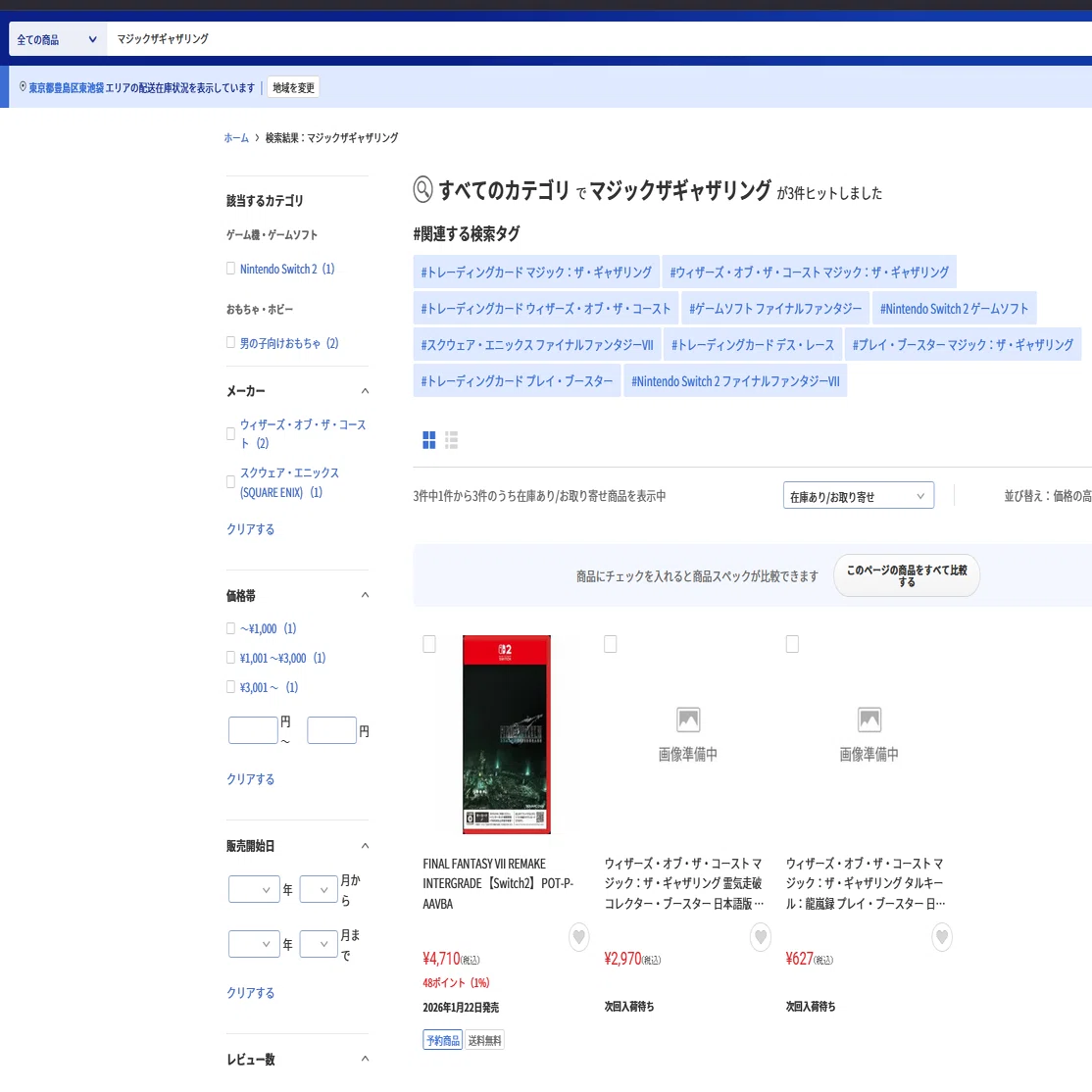Click the 48ポイント (1%) text

pyautogui.click(x=456, y=982)
